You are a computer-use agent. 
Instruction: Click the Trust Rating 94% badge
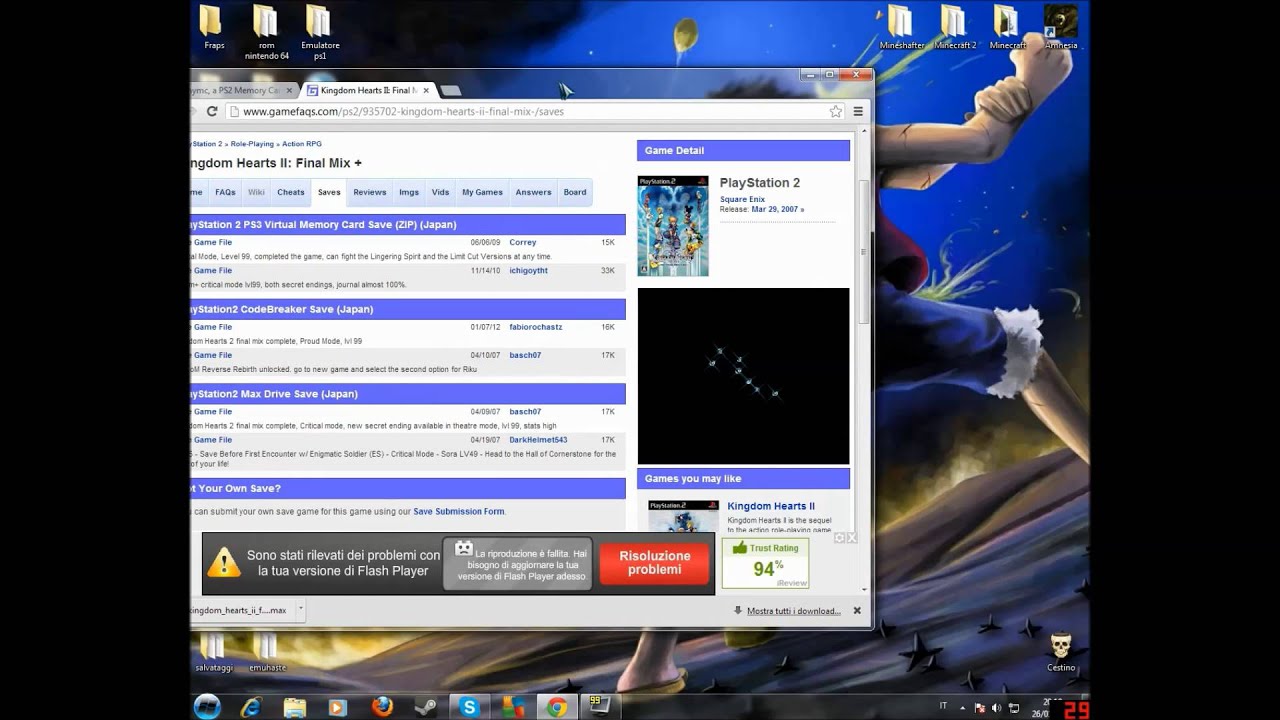coord(765,563)
